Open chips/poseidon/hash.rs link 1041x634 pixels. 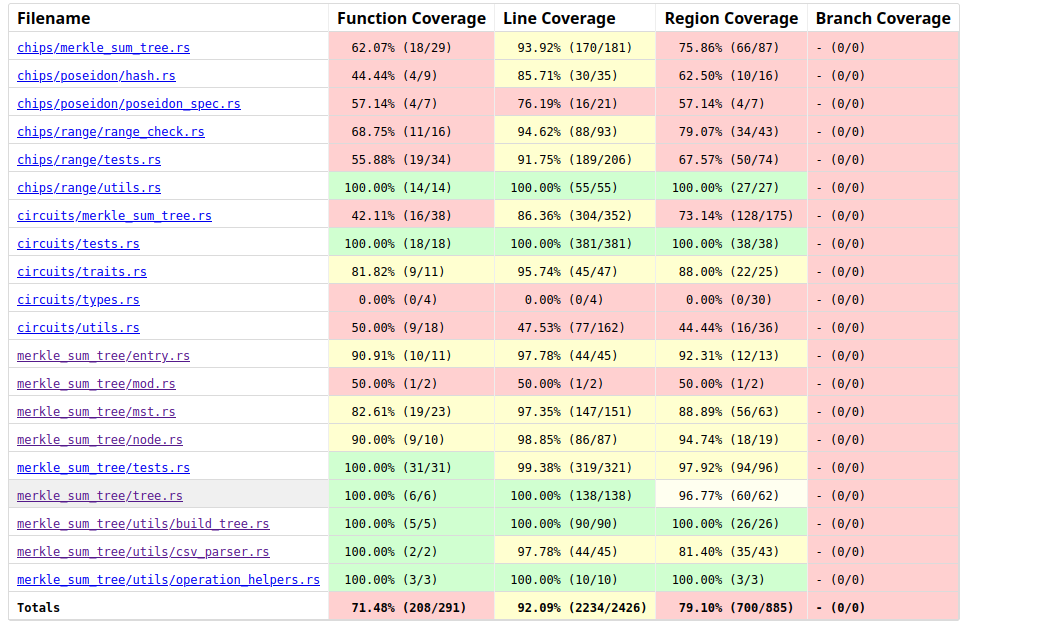[x=96, y=76]
